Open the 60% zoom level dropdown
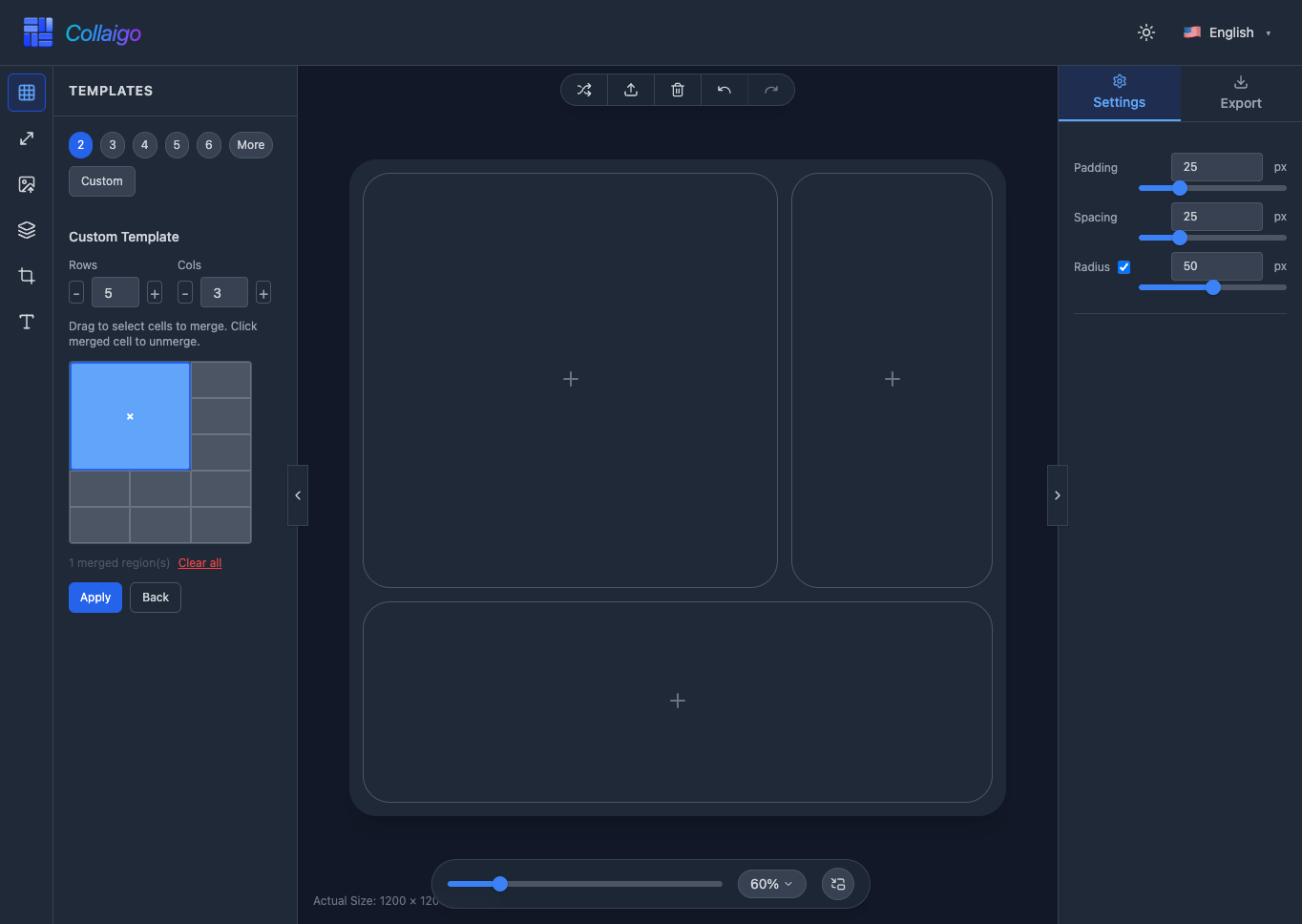The height and width of the screenshot is (924, 1302). point(771,884)
